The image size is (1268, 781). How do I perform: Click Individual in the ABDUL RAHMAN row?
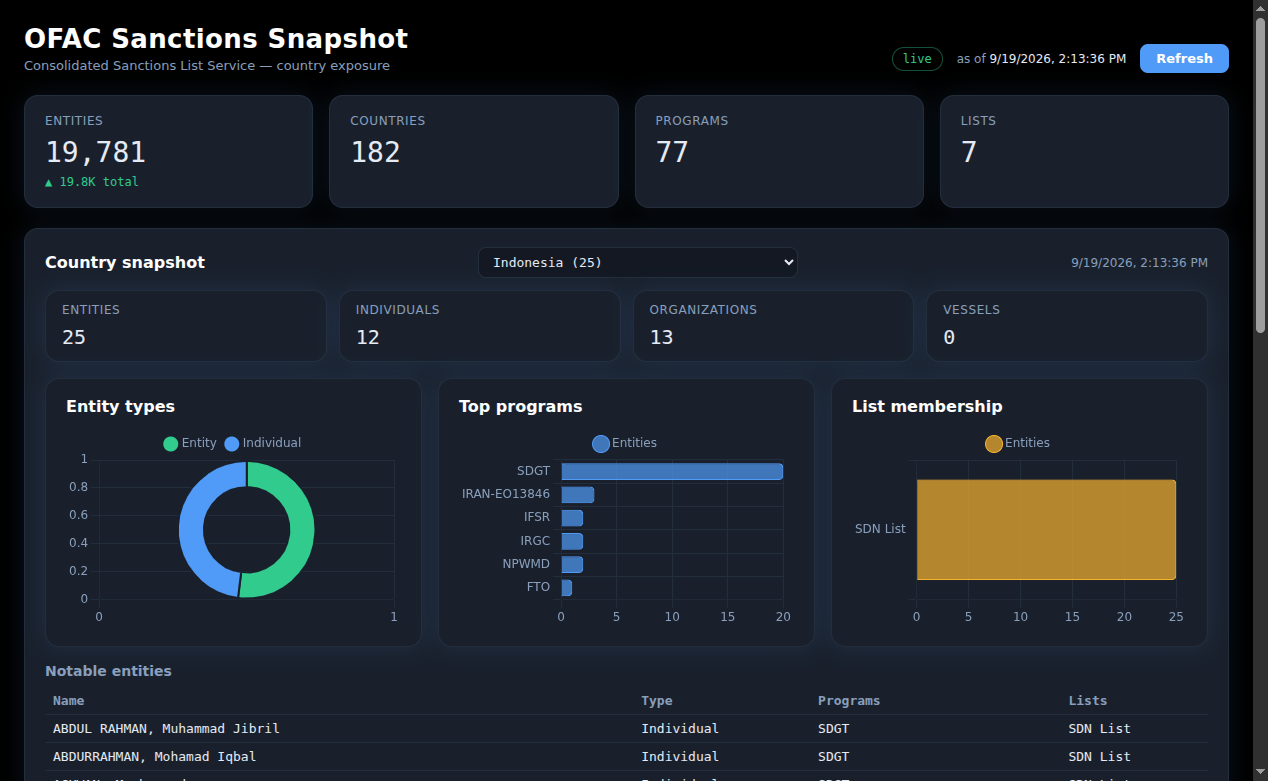click(x=680, y=728)
